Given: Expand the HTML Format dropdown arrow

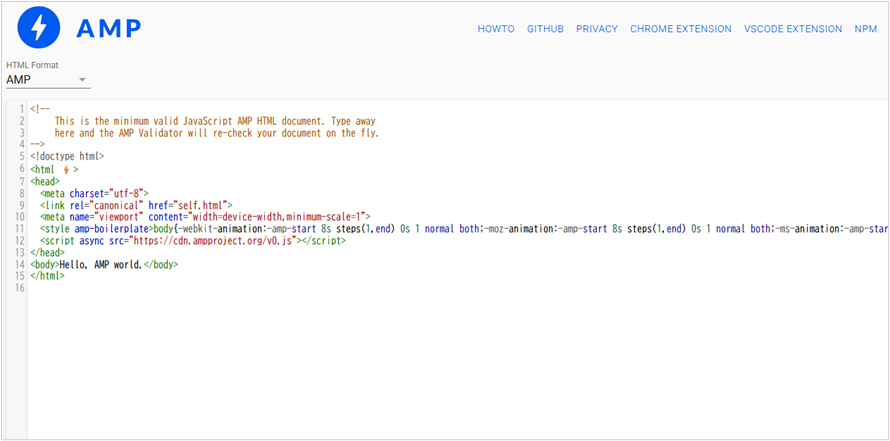Looking at the screenshot, I should [x=82, y=80].
